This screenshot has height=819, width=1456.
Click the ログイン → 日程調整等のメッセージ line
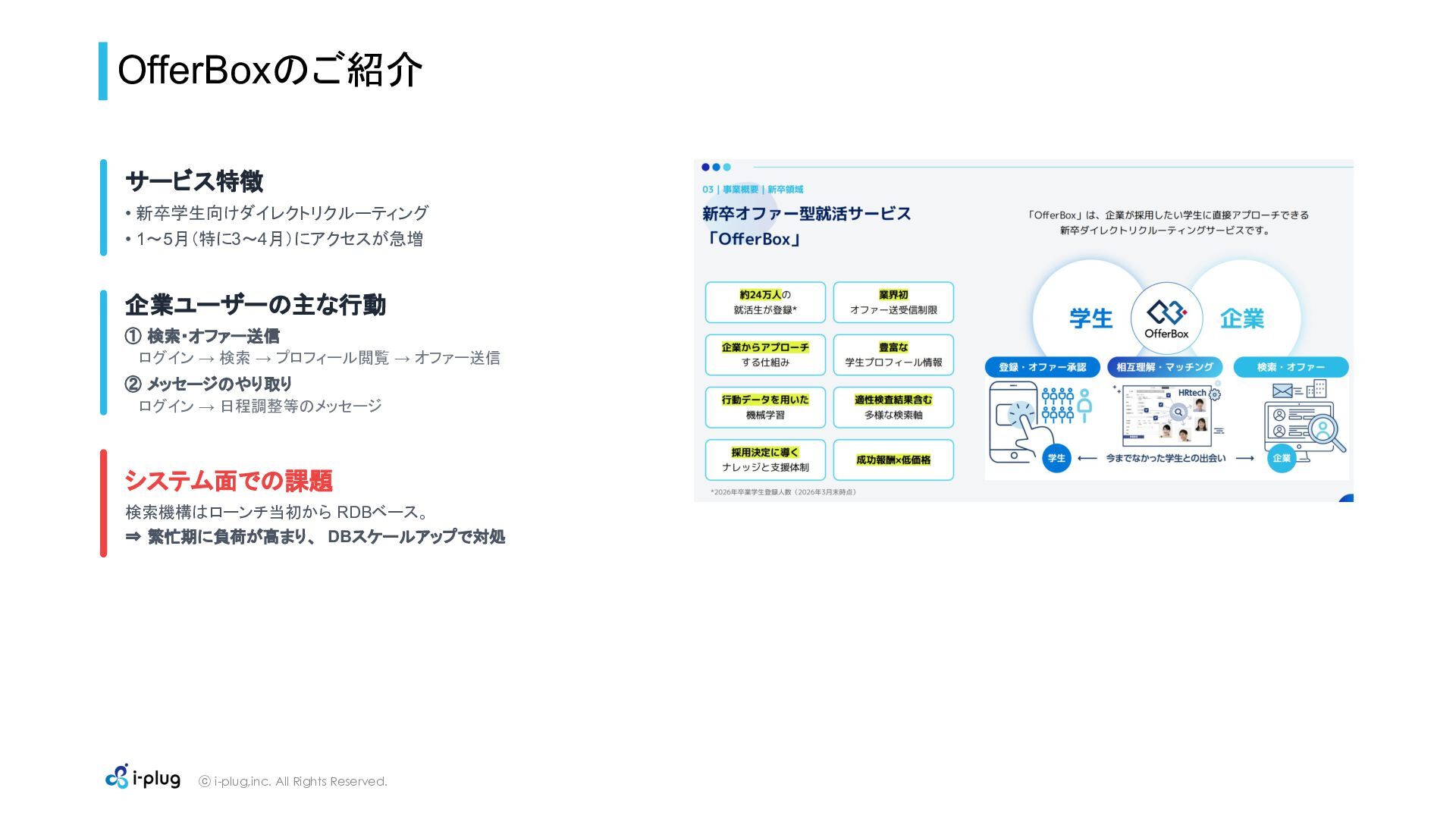pyautogui.click(x=259, y=406)
